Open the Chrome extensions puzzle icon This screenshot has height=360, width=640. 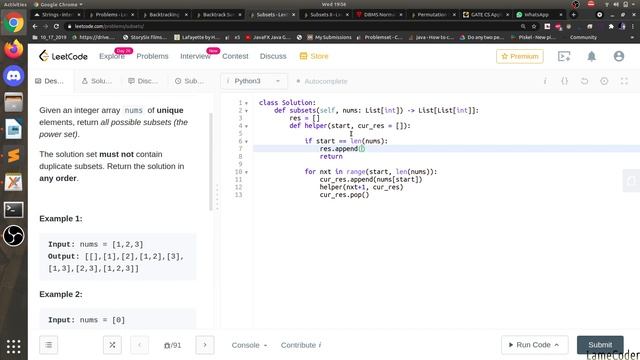[611, 26]
